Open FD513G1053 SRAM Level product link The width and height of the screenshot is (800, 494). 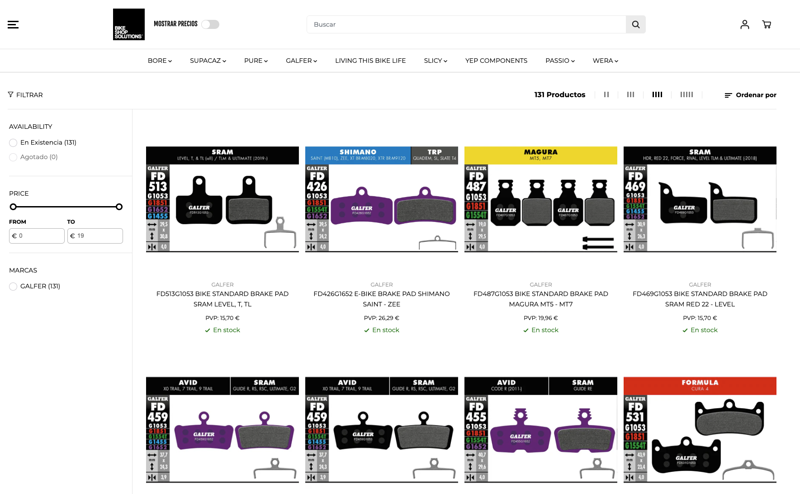[222, 299]
